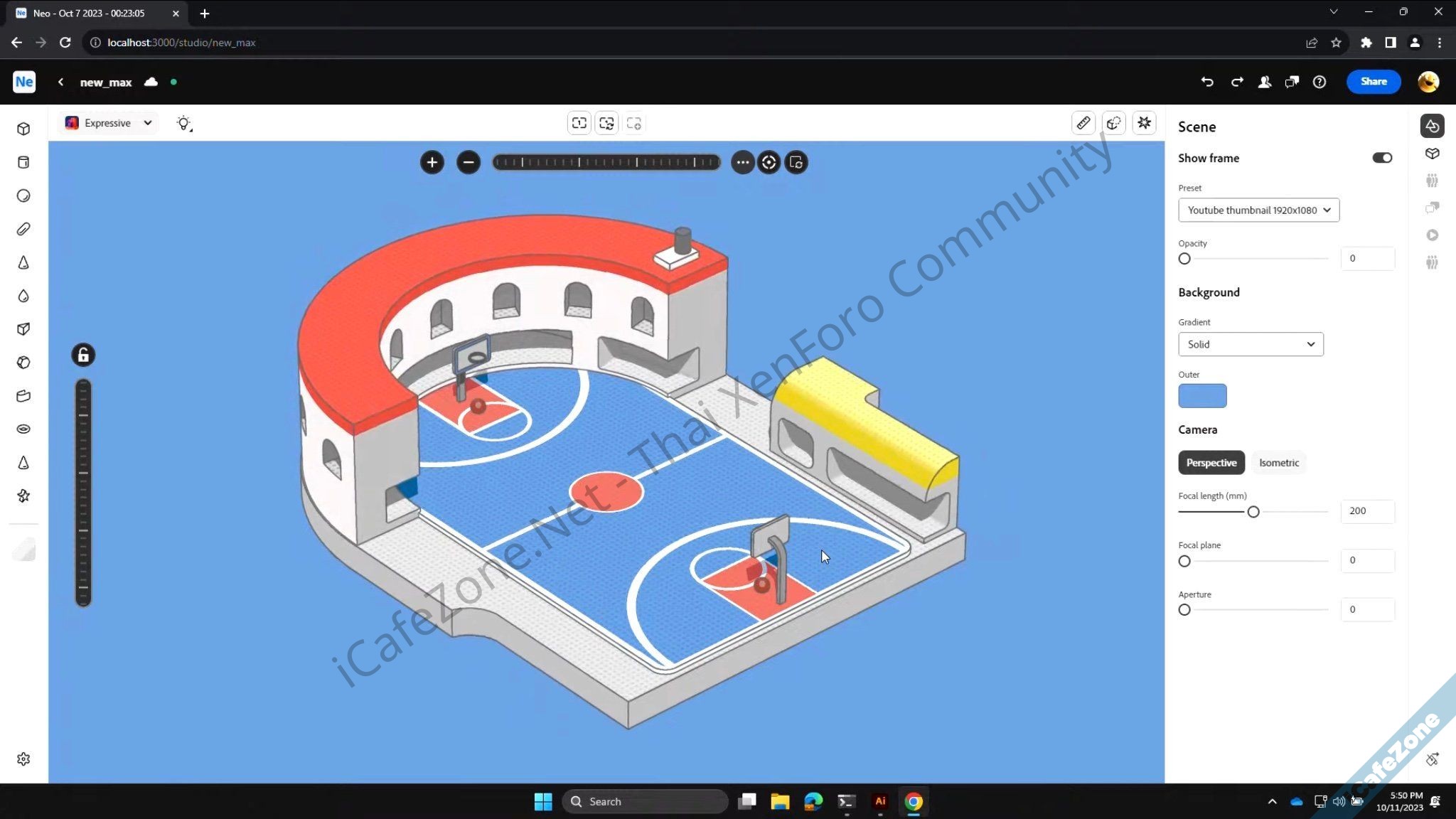Image resolution: width=1456 pixels, height=819 pixels.
Task: Click the Outer background color swatch
Action: pos(1201,395)
